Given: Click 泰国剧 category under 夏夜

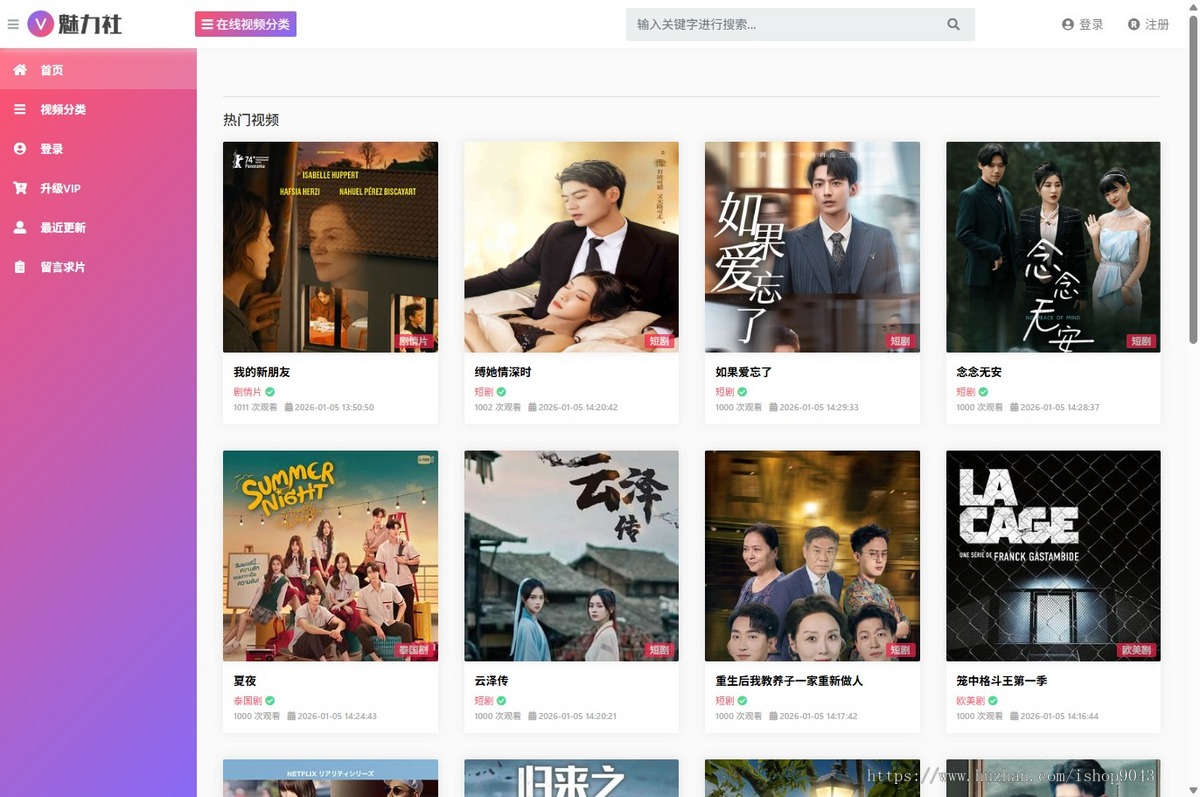Looking at the screenshot, I should point(247,701).
